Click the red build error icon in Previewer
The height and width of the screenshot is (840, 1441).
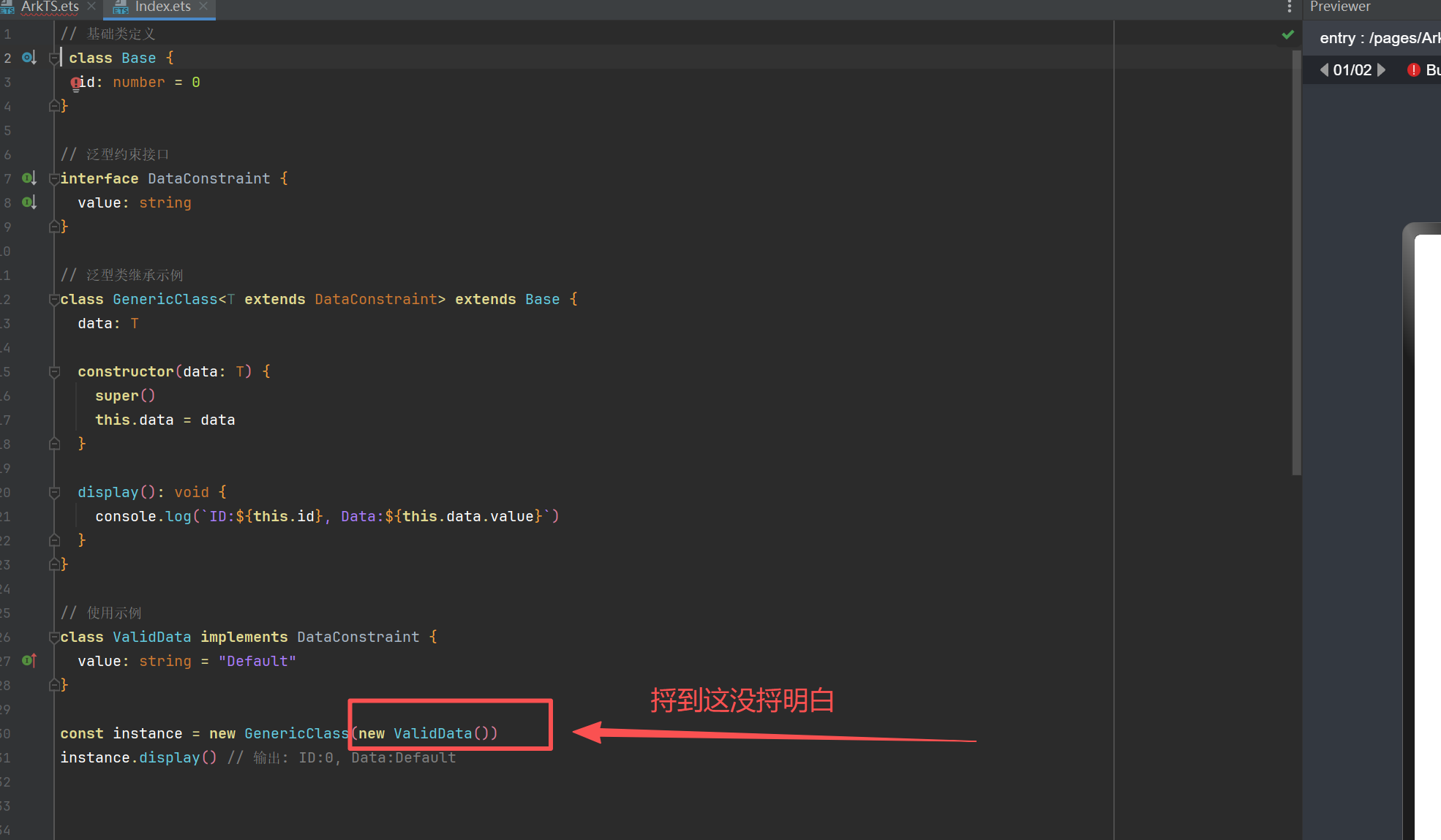point(1413,70)
